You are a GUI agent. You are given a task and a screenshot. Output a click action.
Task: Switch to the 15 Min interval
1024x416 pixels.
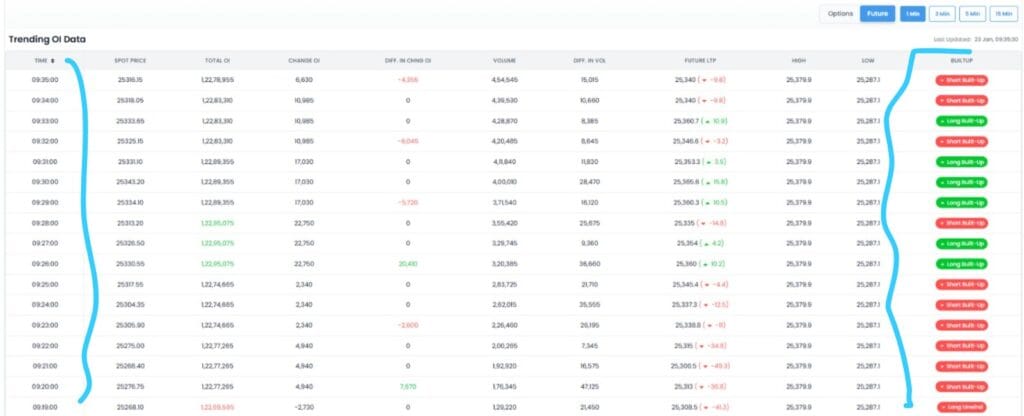pos(1003,14)
